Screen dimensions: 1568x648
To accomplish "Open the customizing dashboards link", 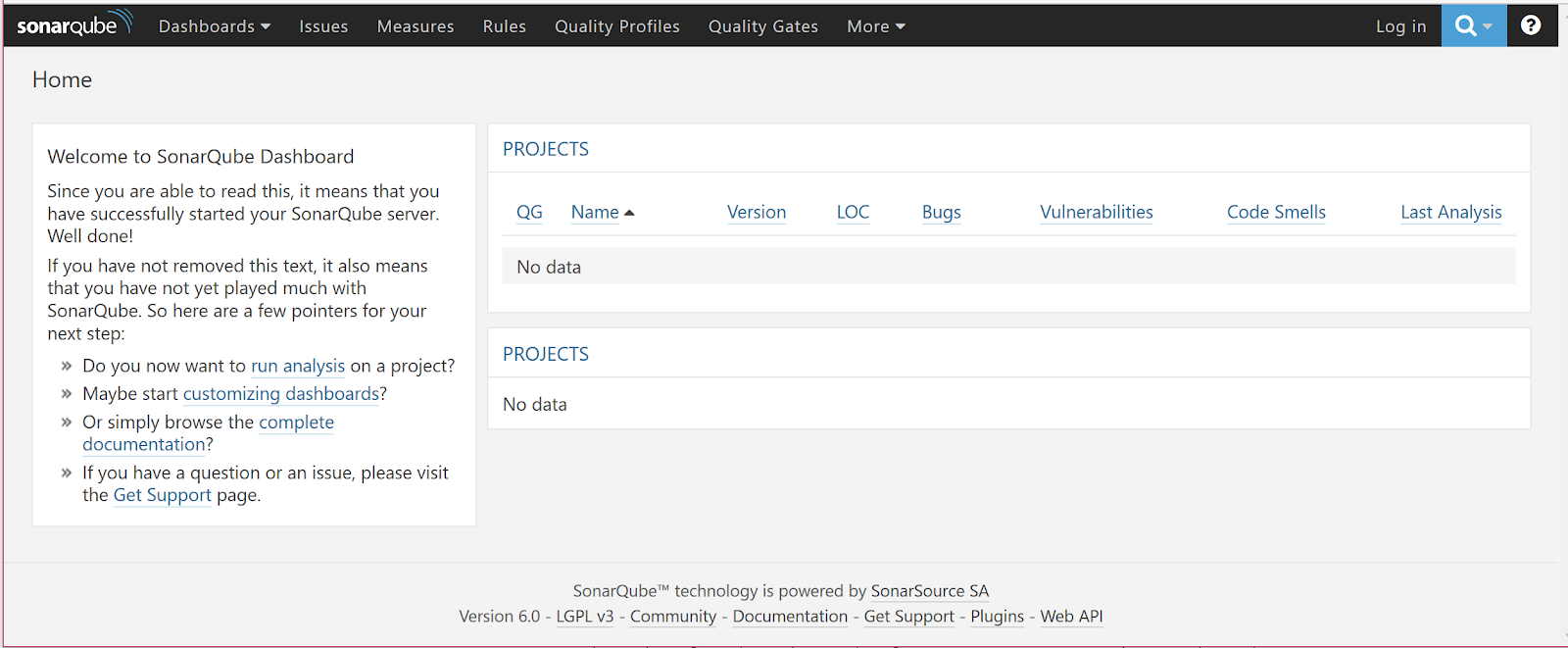I will [281, 393].
